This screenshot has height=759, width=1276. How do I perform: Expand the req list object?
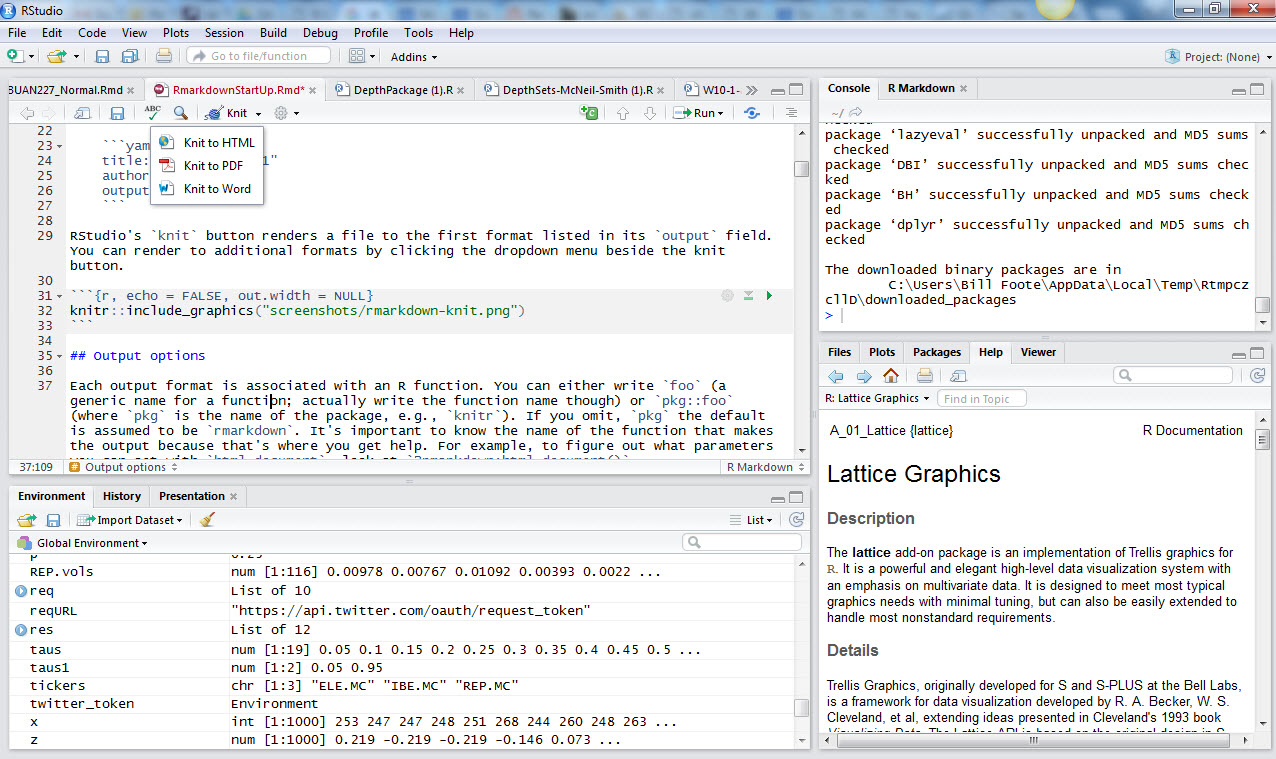click(x=20, y=591)
